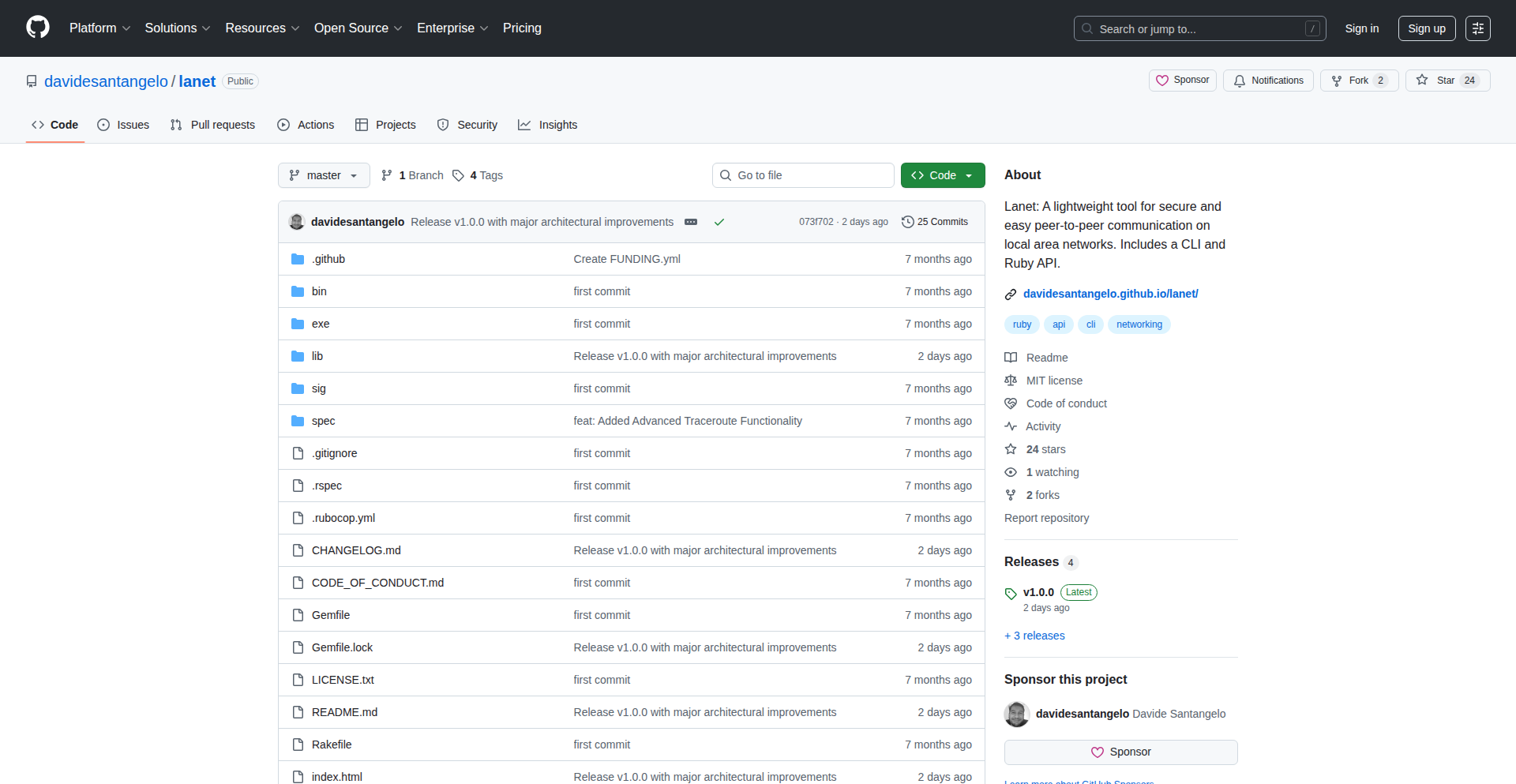Expand the green Code dropdown button
Screen dimensions: 1516x784
point(943,175)
